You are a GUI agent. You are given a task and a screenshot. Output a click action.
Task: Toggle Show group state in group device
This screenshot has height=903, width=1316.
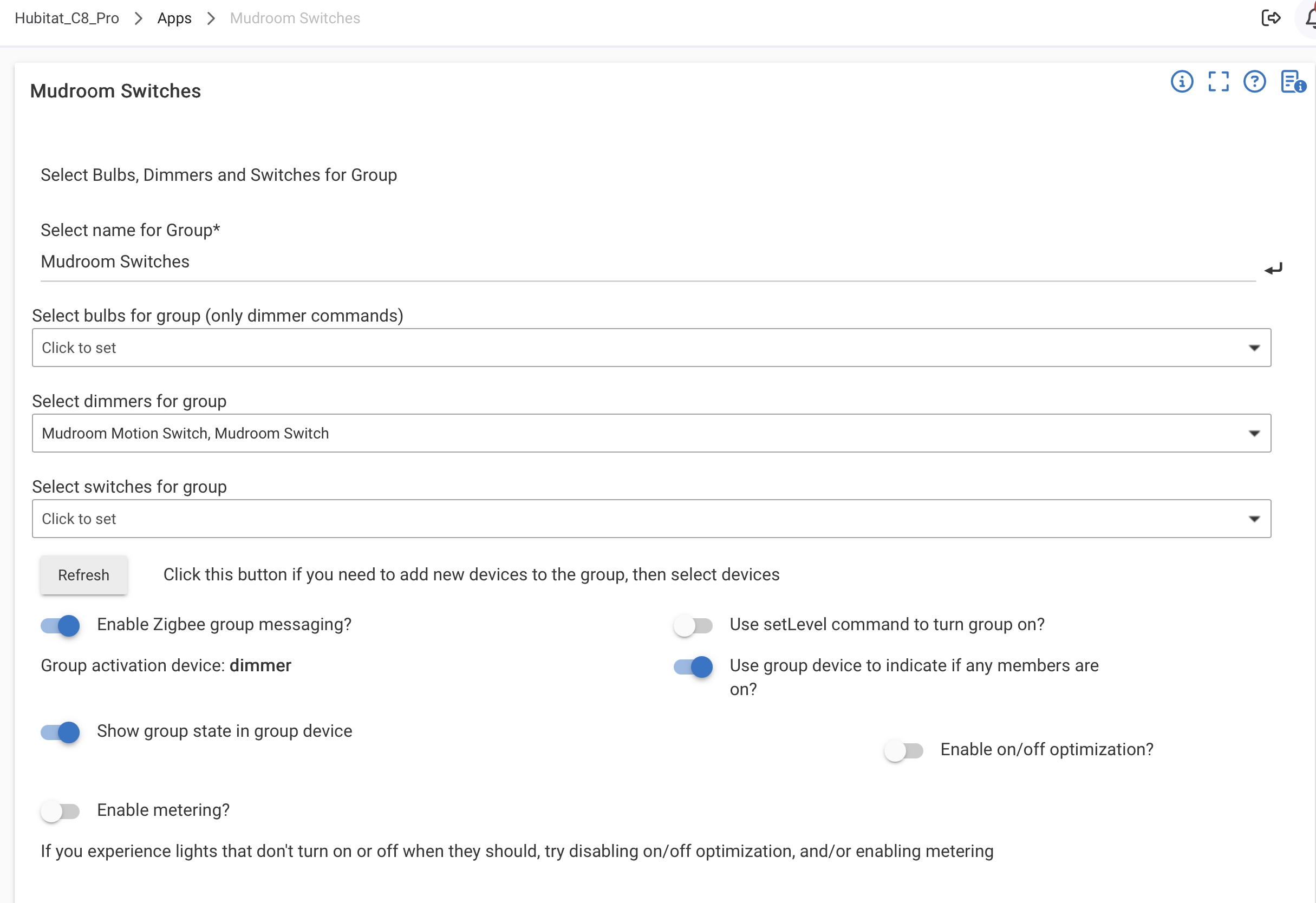60,732
